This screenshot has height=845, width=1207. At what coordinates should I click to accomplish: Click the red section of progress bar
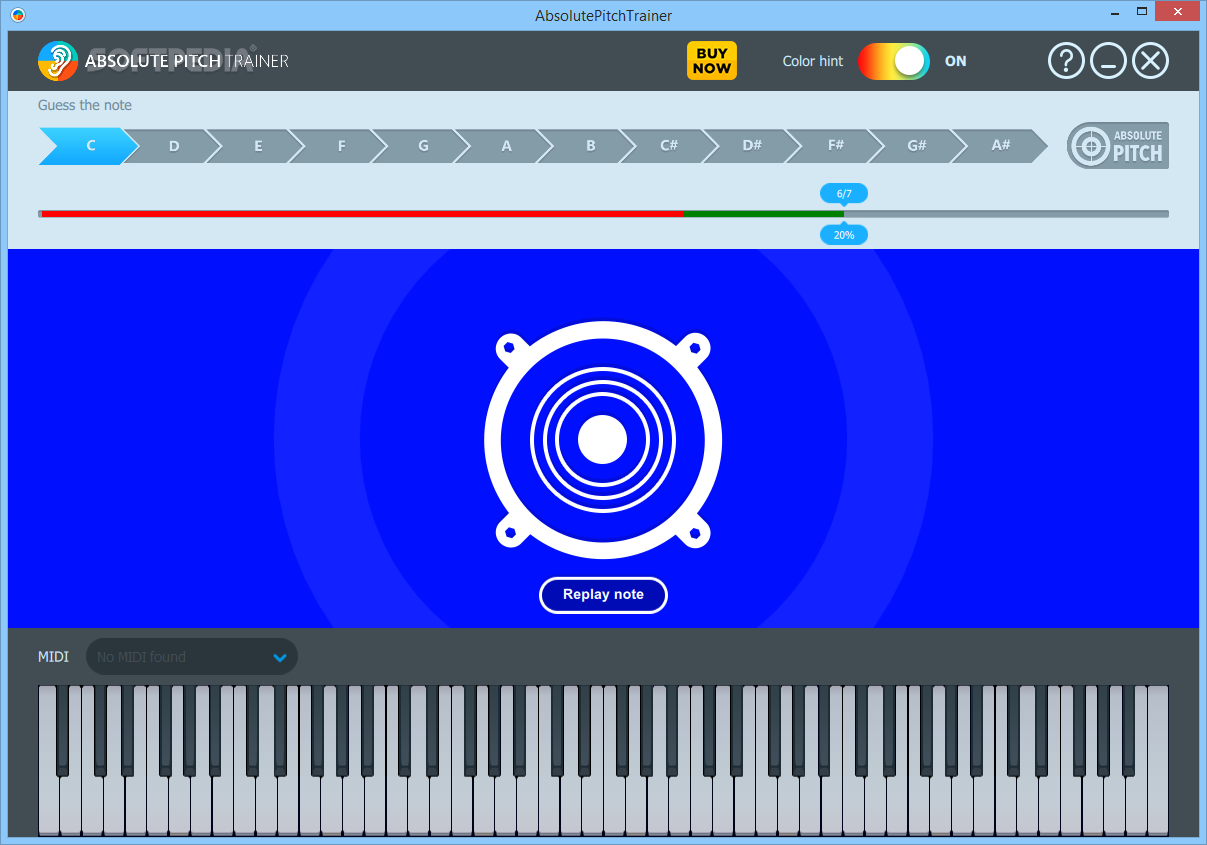click(362, 214)
